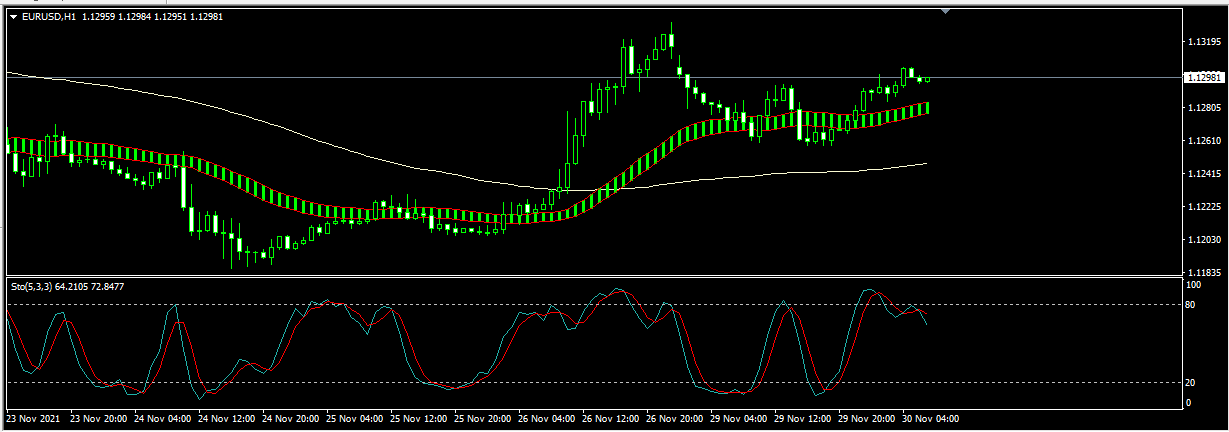The image size is (1229, 432).
Task: Click the 25 Nov 20:00 time label
Action: click(481, 420)
